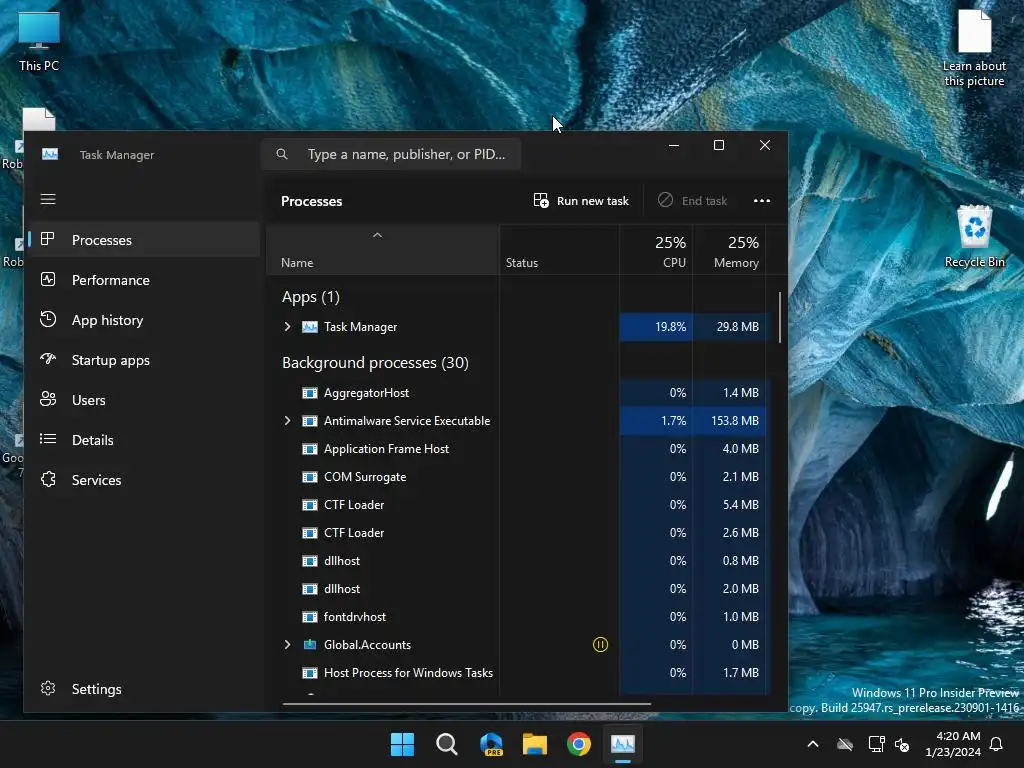Open the taskbar clock showing 4:20 AM

point(953,744)
